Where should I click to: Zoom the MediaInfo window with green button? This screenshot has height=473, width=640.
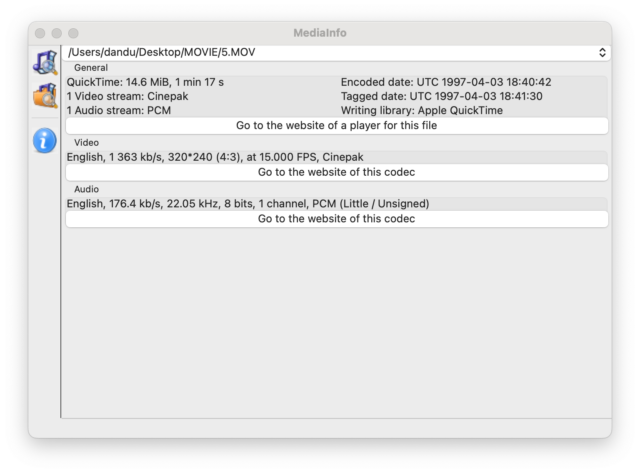click(x=73, y=33)
